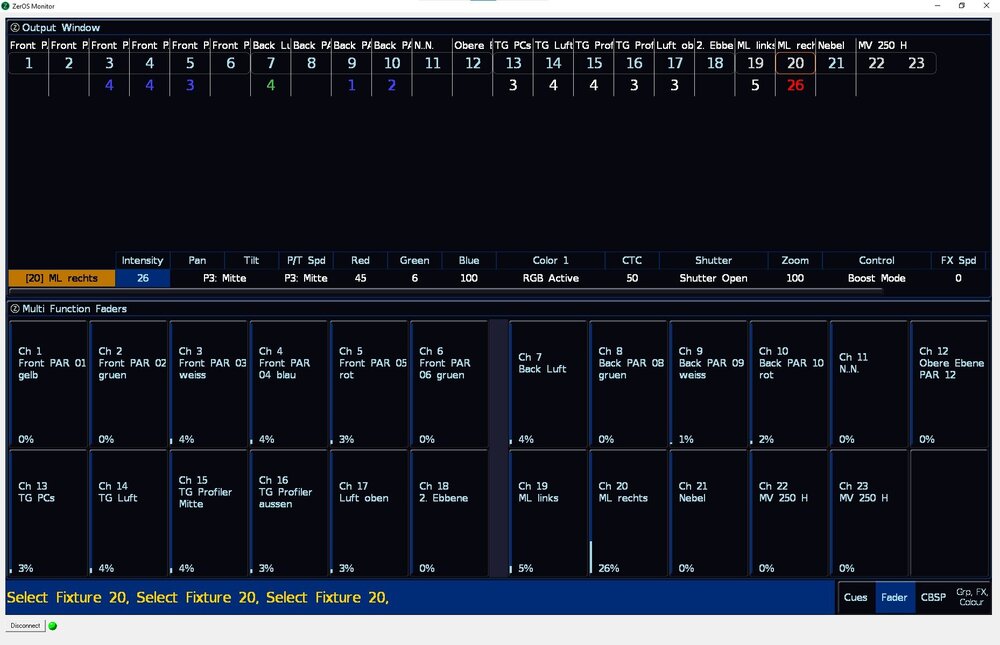Click the [20] ML rechts fixture label

[x=62, y=278]
